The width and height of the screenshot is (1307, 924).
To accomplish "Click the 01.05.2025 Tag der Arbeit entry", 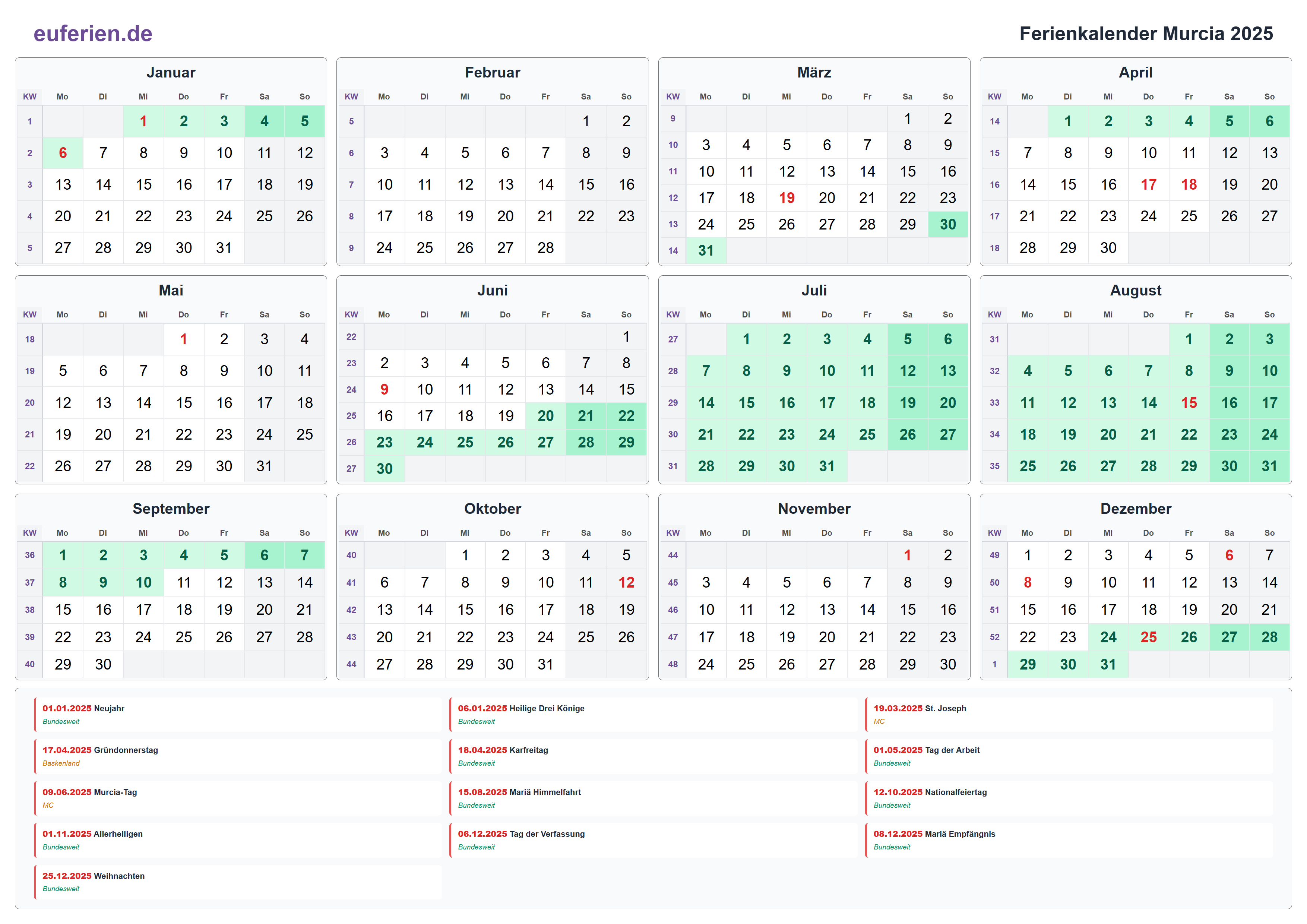I will coord(1069,756).
